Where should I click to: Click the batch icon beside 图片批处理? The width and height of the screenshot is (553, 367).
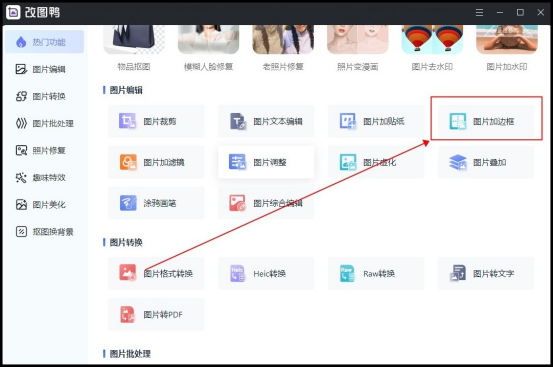(x=21, y=123)
